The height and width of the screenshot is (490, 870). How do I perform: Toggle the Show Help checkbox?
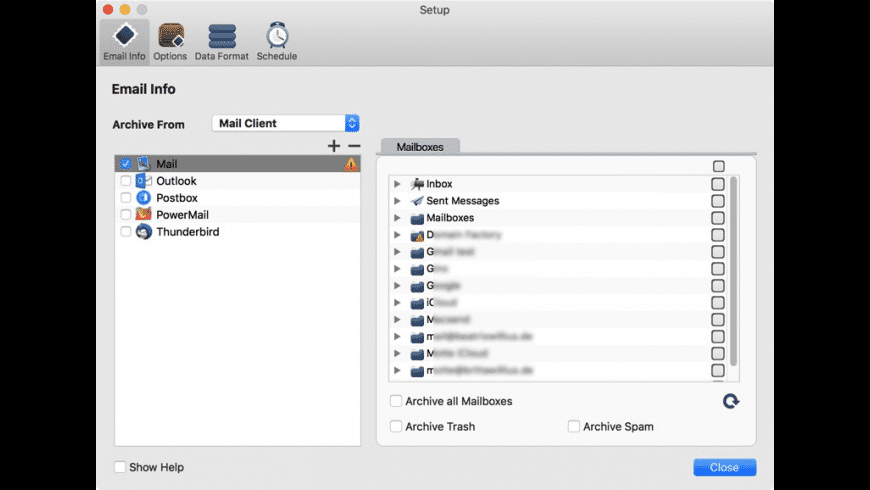pyautogui.click(x=120, y=467)
